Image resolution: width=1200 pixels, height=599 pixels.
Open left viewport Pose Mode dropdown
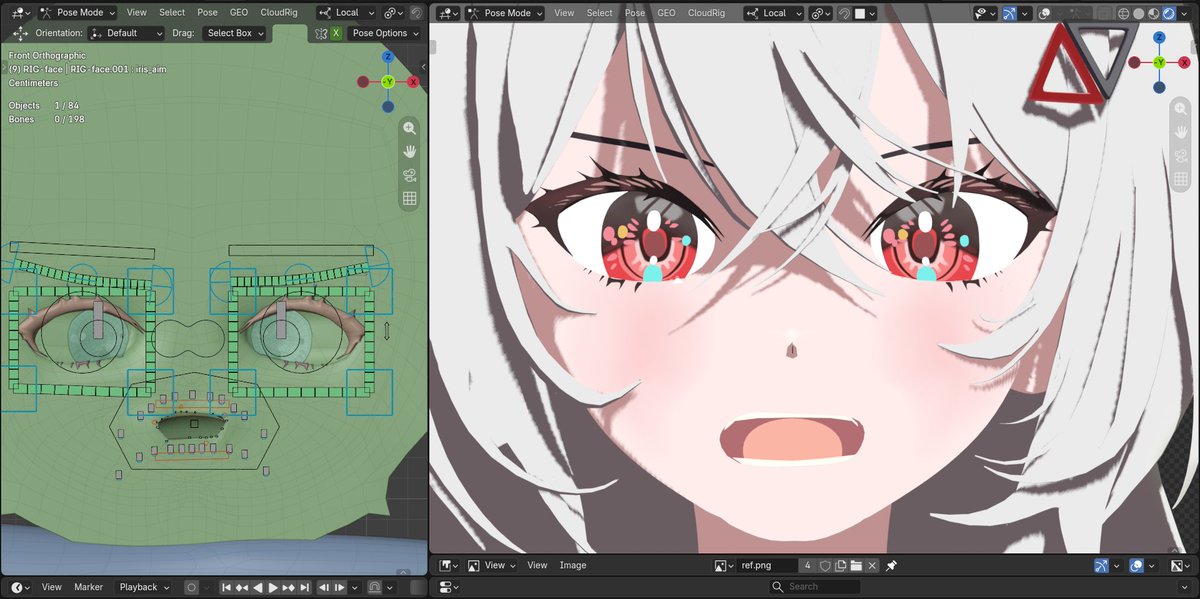click(x=79, y=13)
